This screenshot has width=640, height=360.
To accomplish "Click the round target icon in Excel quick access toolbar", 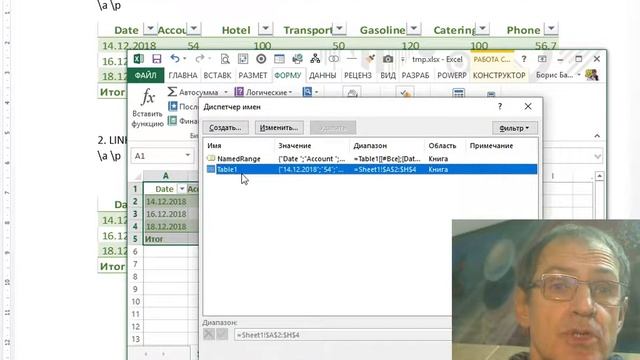I will 261,59.
